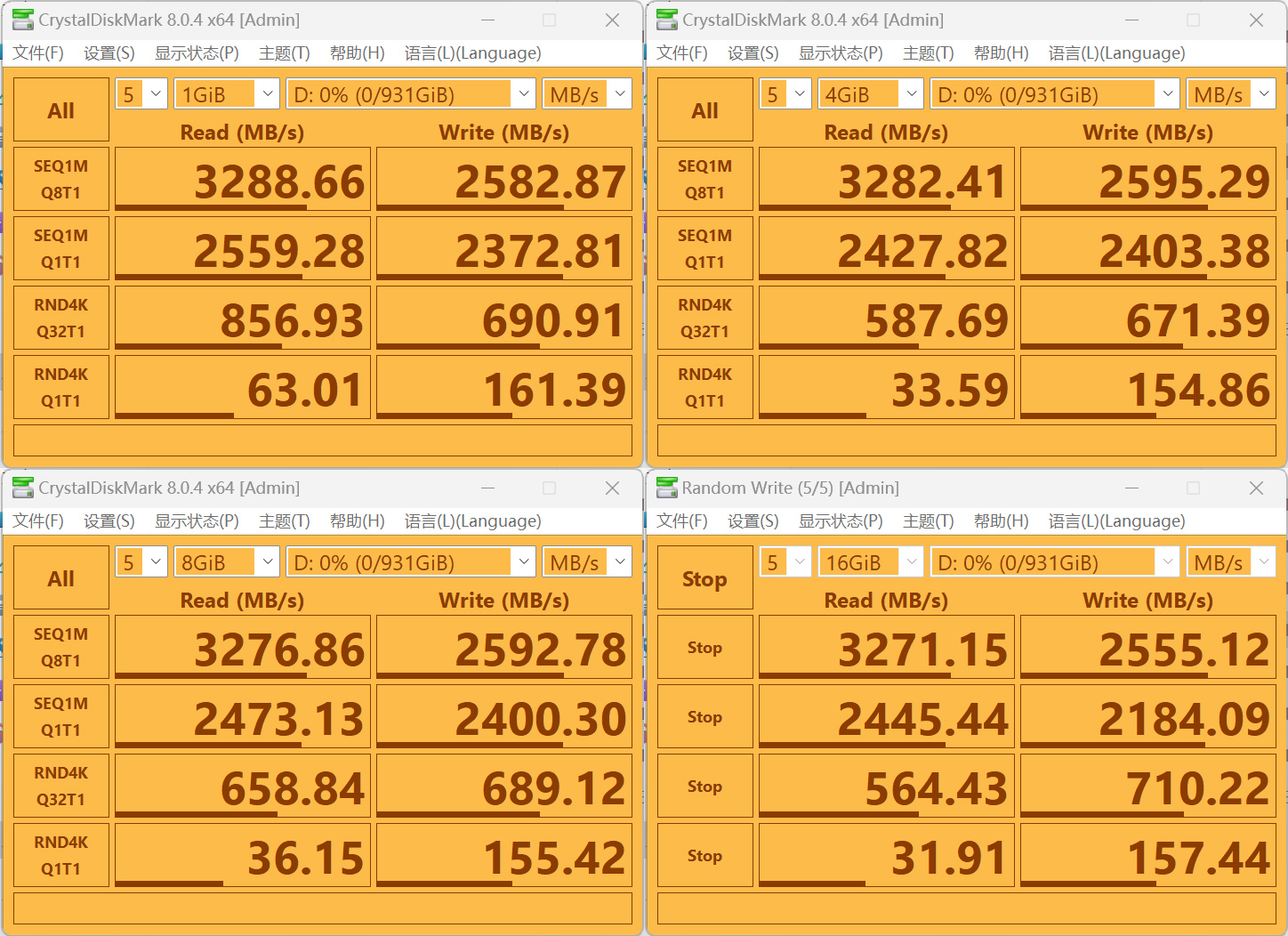Open the 帮助(H) Help menu in the 8GiB window

point(356,520)
